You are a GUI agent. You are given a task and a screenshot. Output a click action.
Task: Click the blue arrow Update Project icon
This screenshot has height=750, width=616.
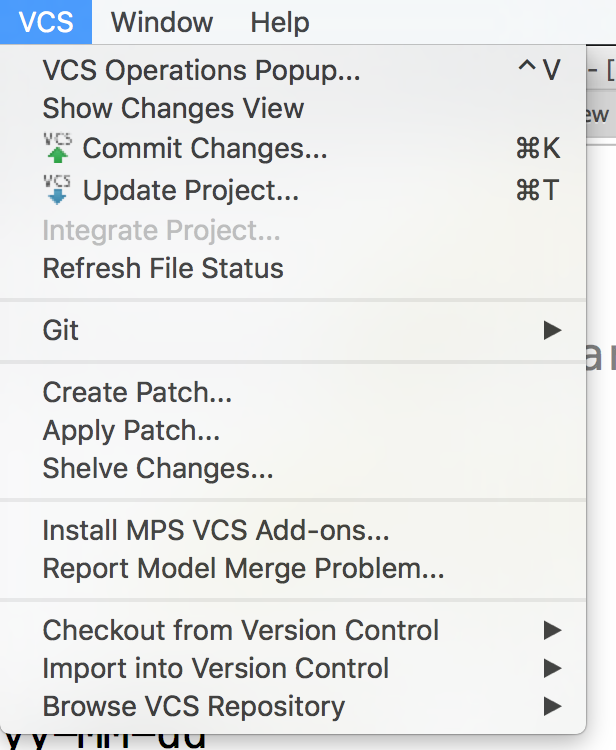click(x=58, y=189)
